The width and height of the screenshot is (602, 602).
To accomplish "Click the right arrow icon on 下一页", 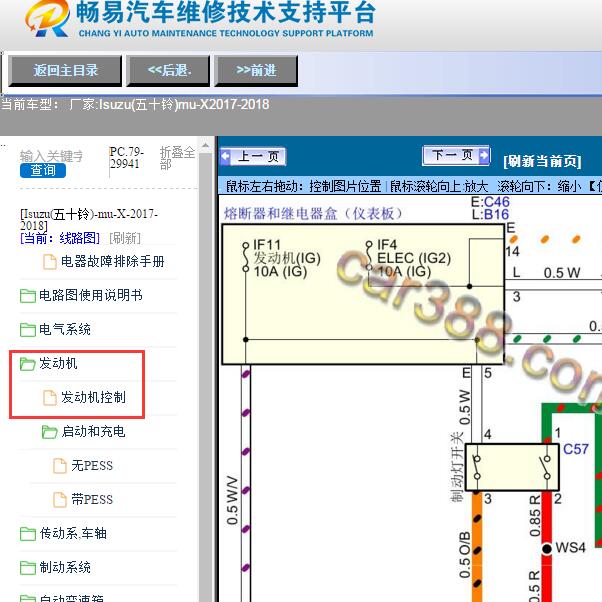I will coord(484,155).
